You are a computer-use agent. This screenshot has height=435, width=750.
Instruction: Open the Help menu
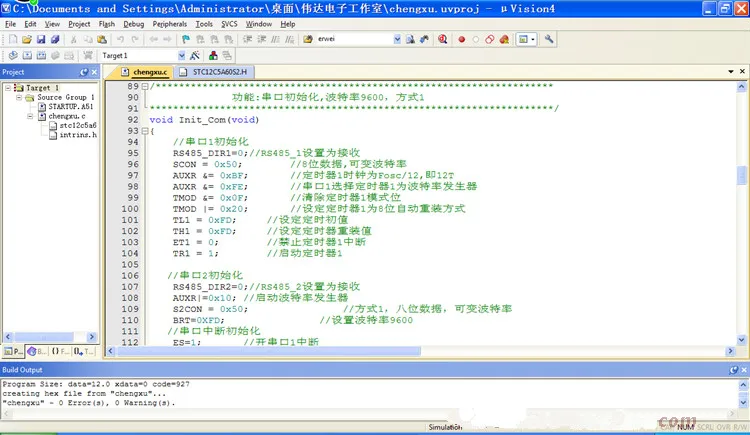click(287, 24)
